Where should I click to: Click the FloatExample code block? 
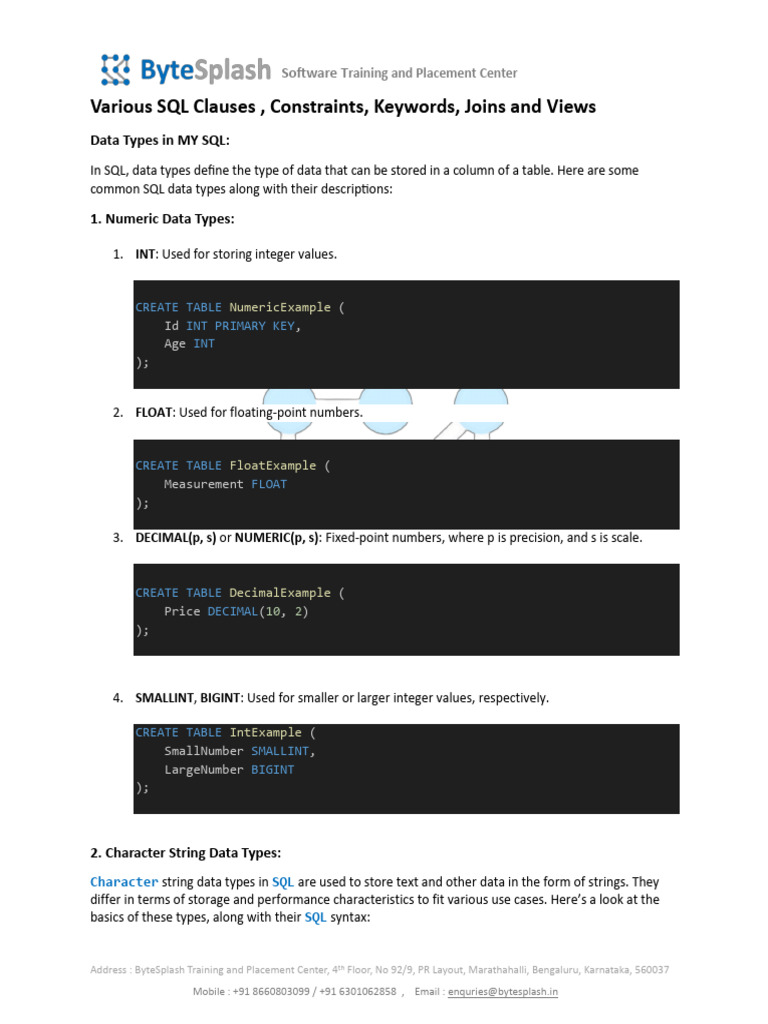(x=406, y=484)
